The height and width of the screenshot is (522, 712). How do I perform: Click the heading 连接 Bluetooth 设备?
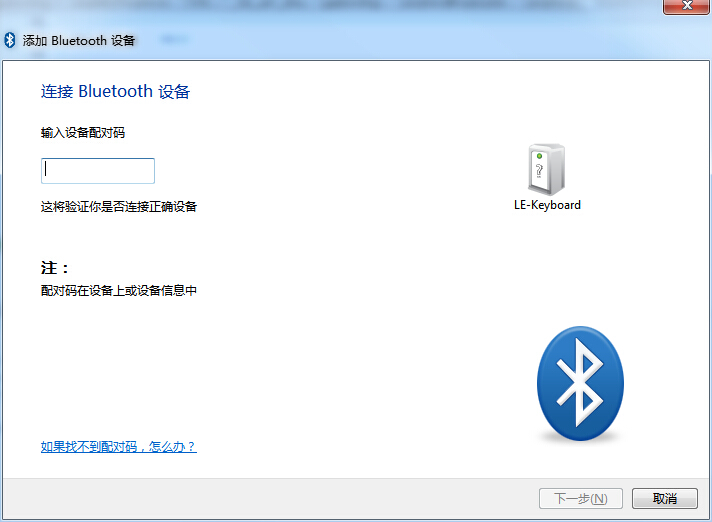point(115,91)
